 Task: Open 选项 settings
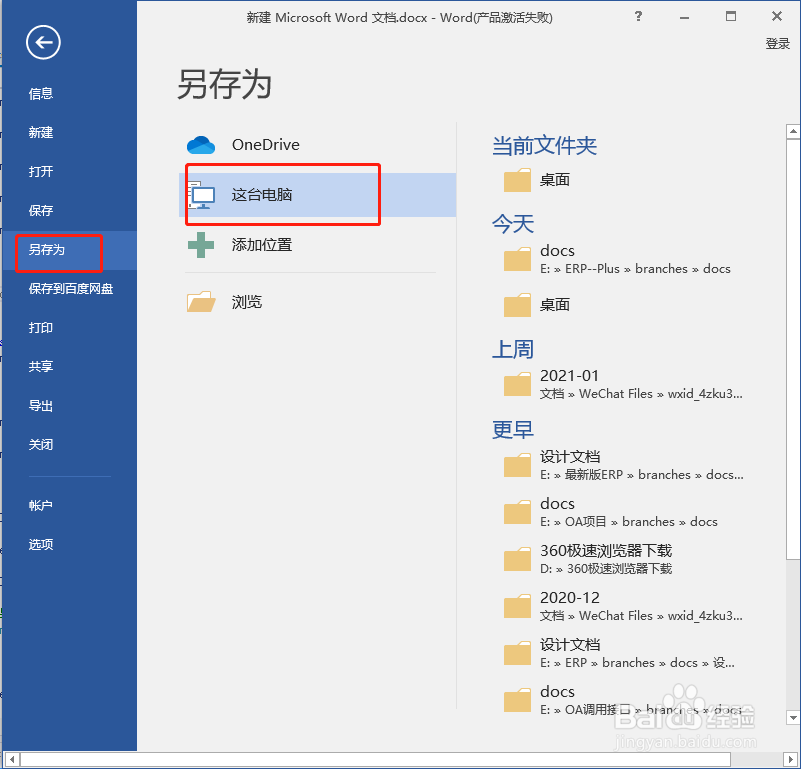click(x=41, y=544)
